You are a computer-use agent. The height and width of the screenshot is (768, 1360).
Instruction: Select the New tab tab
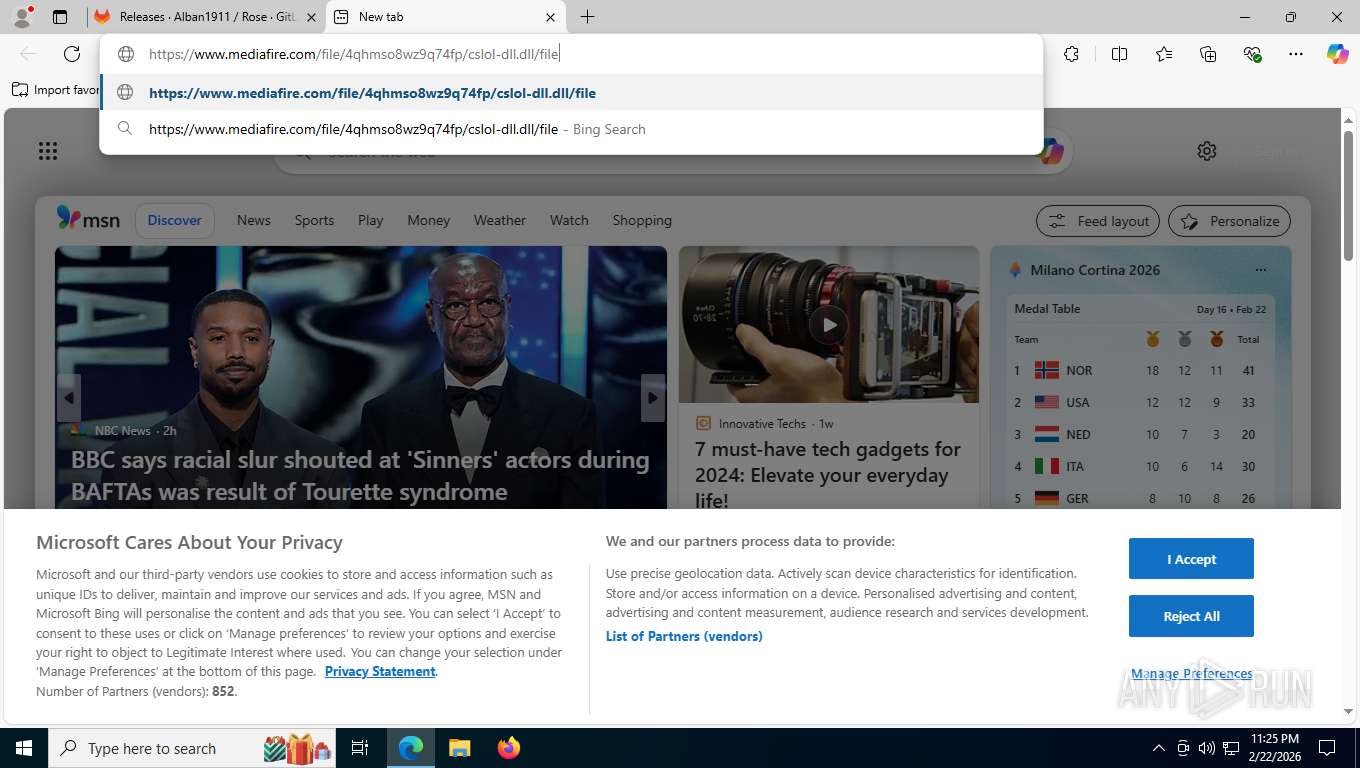[446, 17]
